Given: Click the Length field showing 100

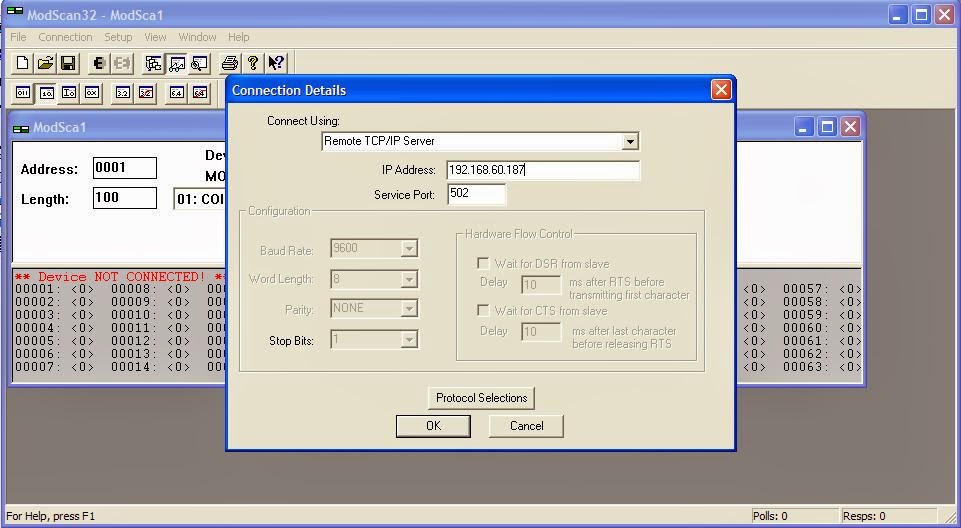Looking at the screenshot, I should pyautogui.click(x=125, y=198).
